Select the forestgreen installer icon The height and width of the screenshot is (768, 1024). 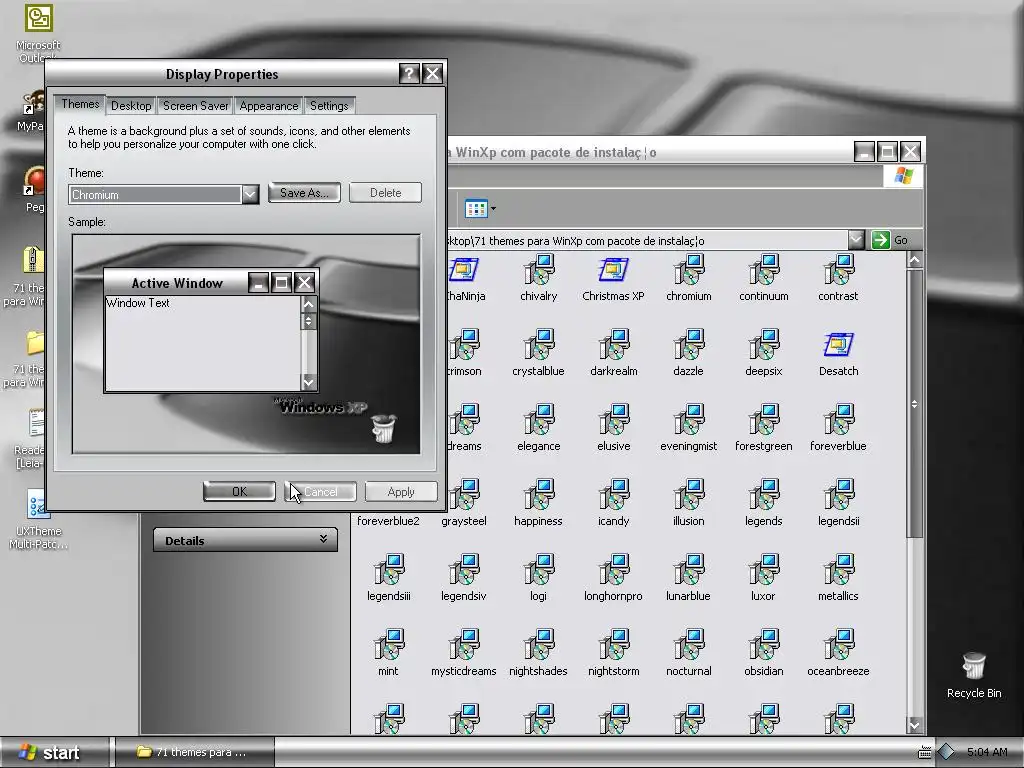pyautogui.click(x=763, y=420)
